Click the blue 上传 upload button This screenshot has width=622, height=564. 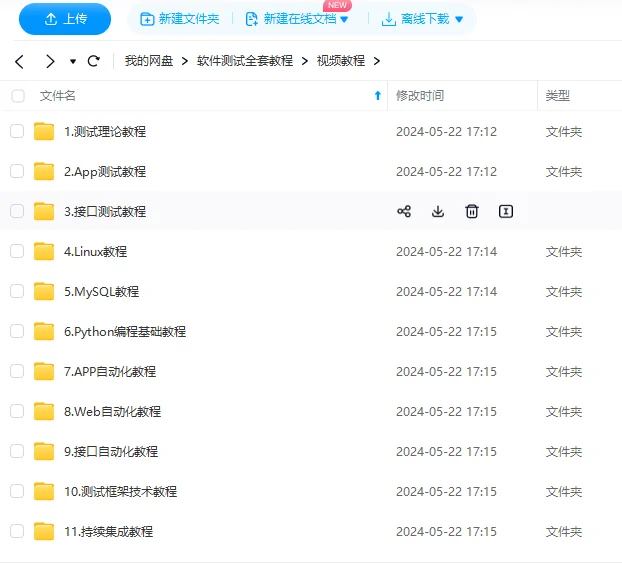(x=65, y=19)
